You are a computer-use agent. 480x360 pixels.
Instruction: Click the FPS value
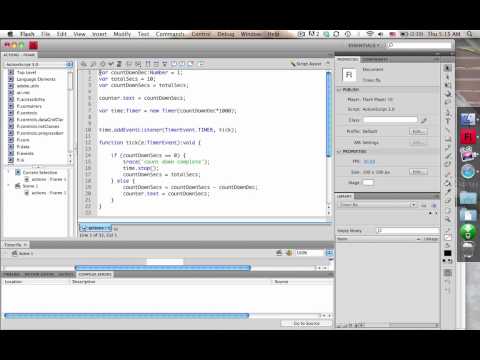pos(369,162)
